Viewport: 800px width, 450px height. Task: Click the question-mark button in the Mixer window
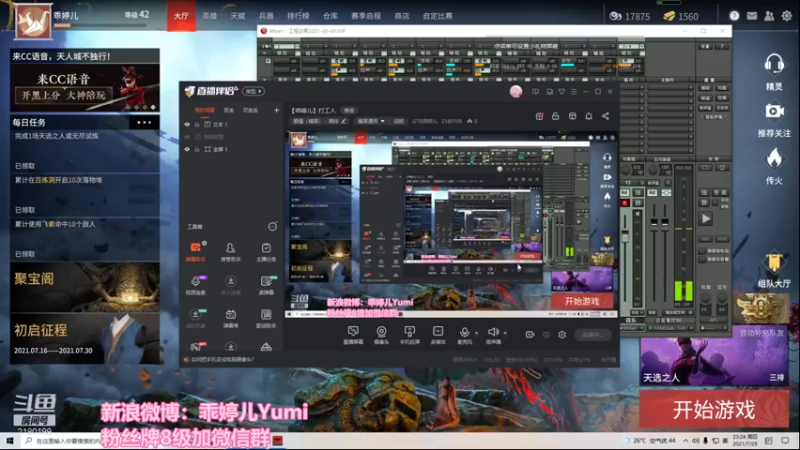(x=722, y=46)
